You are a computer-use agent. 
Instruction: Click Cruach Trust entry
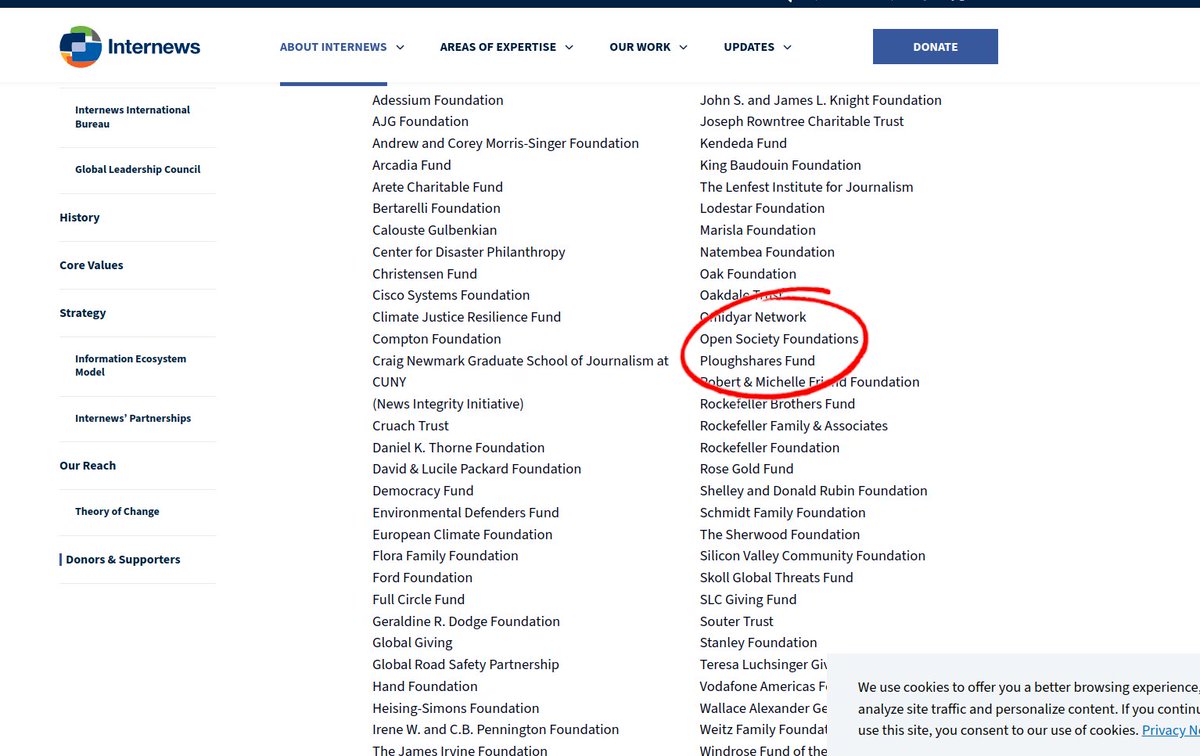(x=411, y=426)
